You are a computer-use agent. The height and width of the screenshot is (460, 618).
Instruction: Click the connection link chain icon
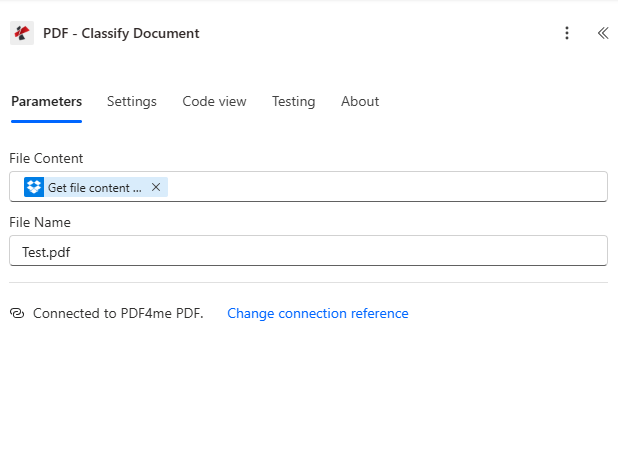coord(17,313)
